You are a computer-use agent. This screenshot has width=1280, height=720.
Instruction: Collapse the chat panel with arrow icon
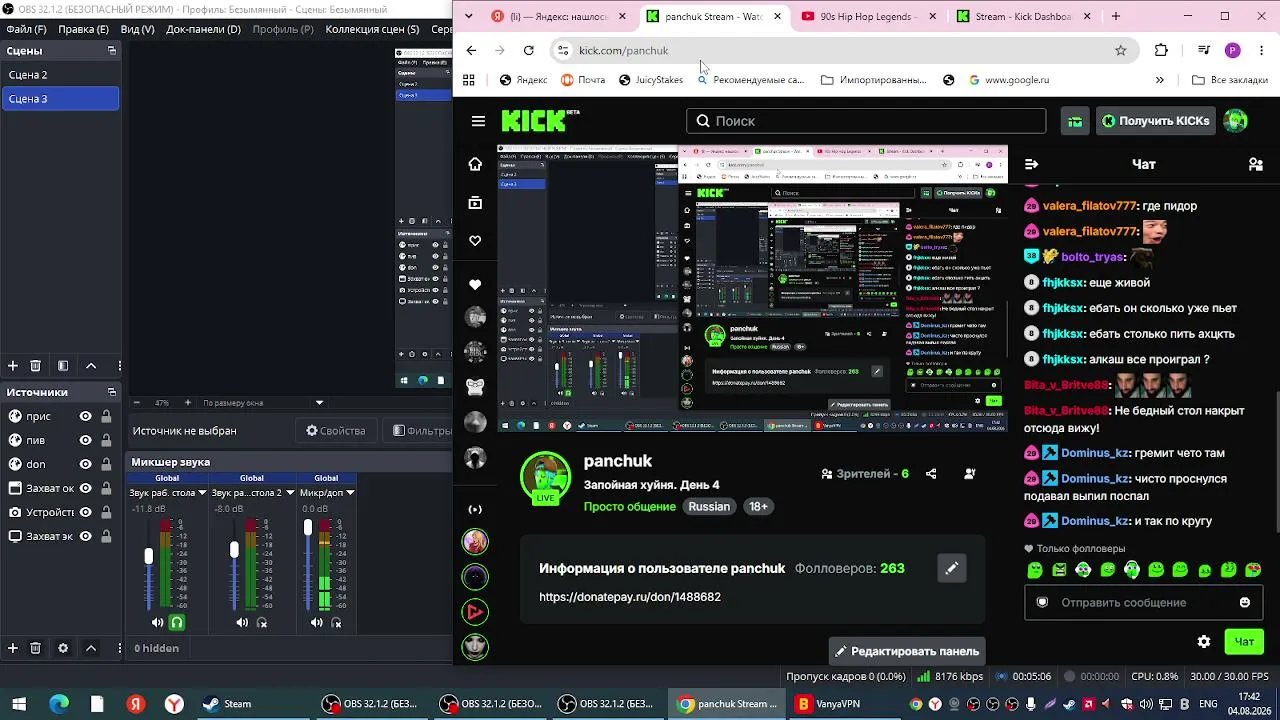(x=1032, y=164)
